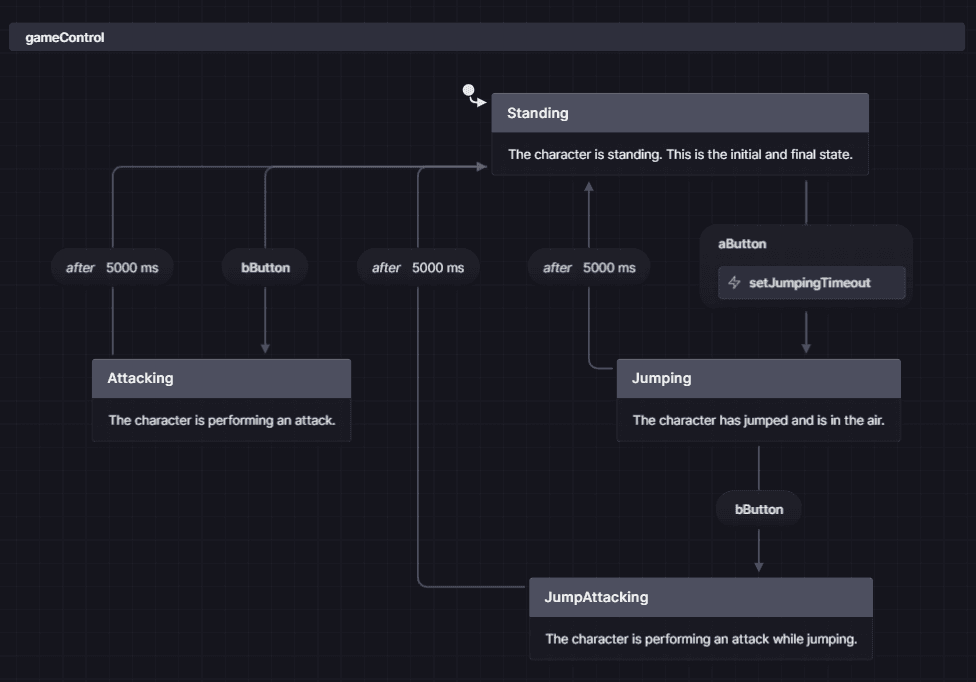Select the Standing state title
Screen dimensions: 976x682
click(538, 113)
